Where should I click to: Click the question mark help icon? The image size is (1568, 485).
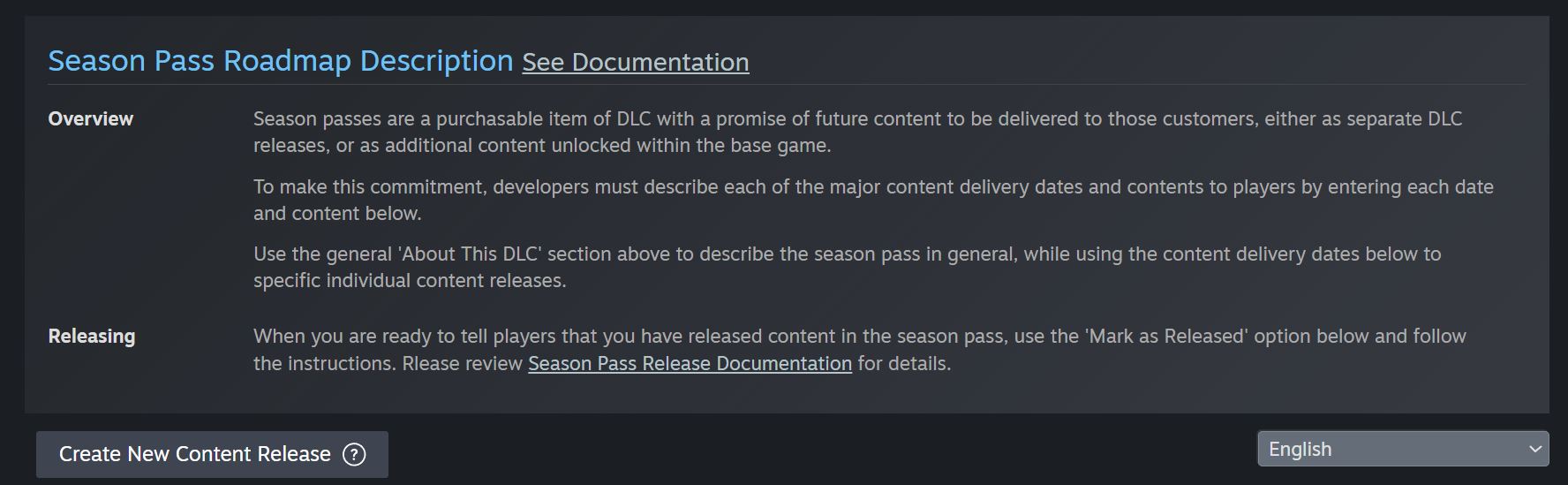pos(354,454)
